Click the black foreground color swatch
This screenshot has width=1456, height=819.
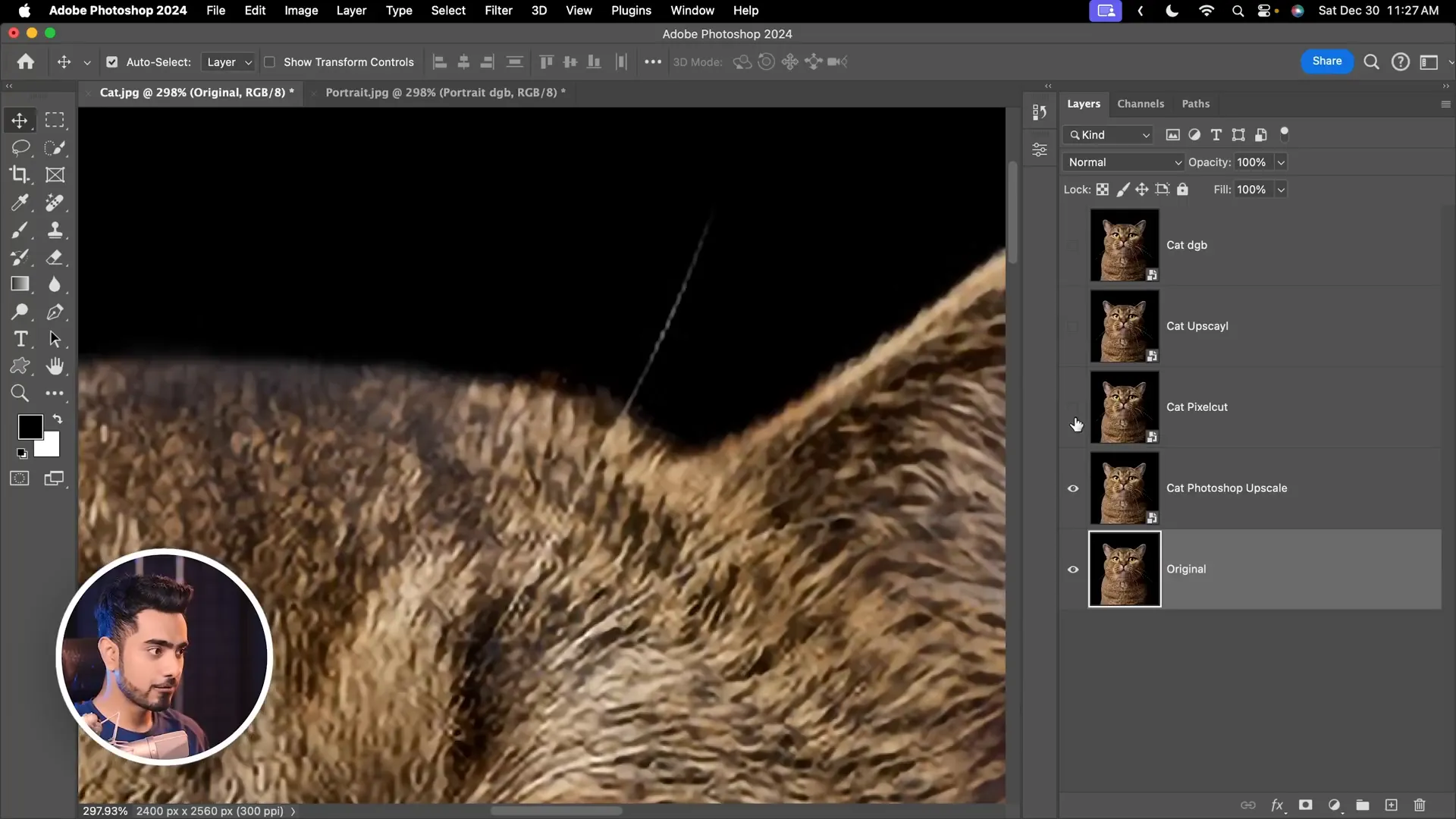[30, 426]
